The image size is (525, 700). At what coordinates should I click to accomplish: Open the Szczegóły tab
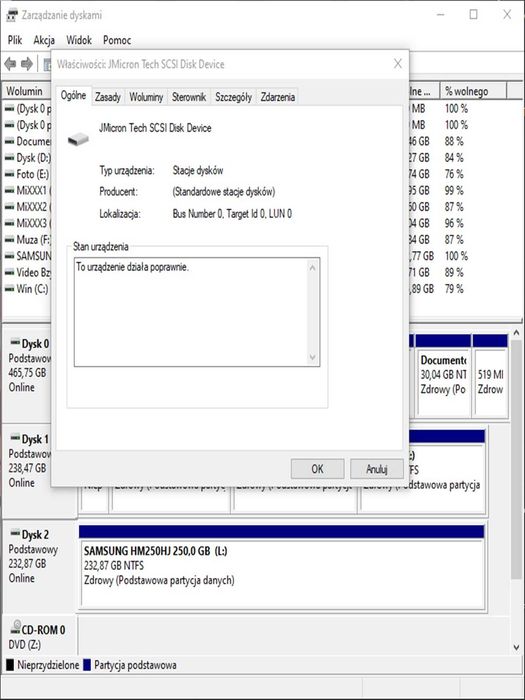pos(233,97)
